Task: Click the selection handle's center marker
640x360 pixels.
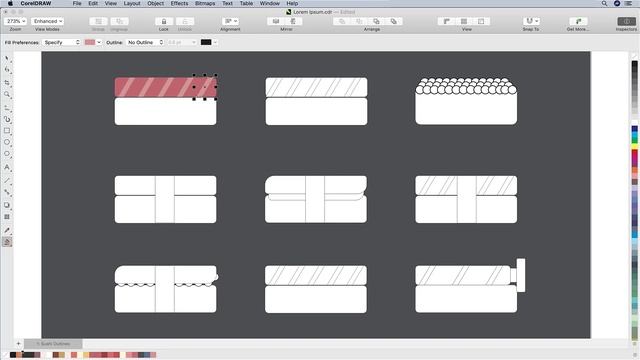Action: click(x=205, y=87)
